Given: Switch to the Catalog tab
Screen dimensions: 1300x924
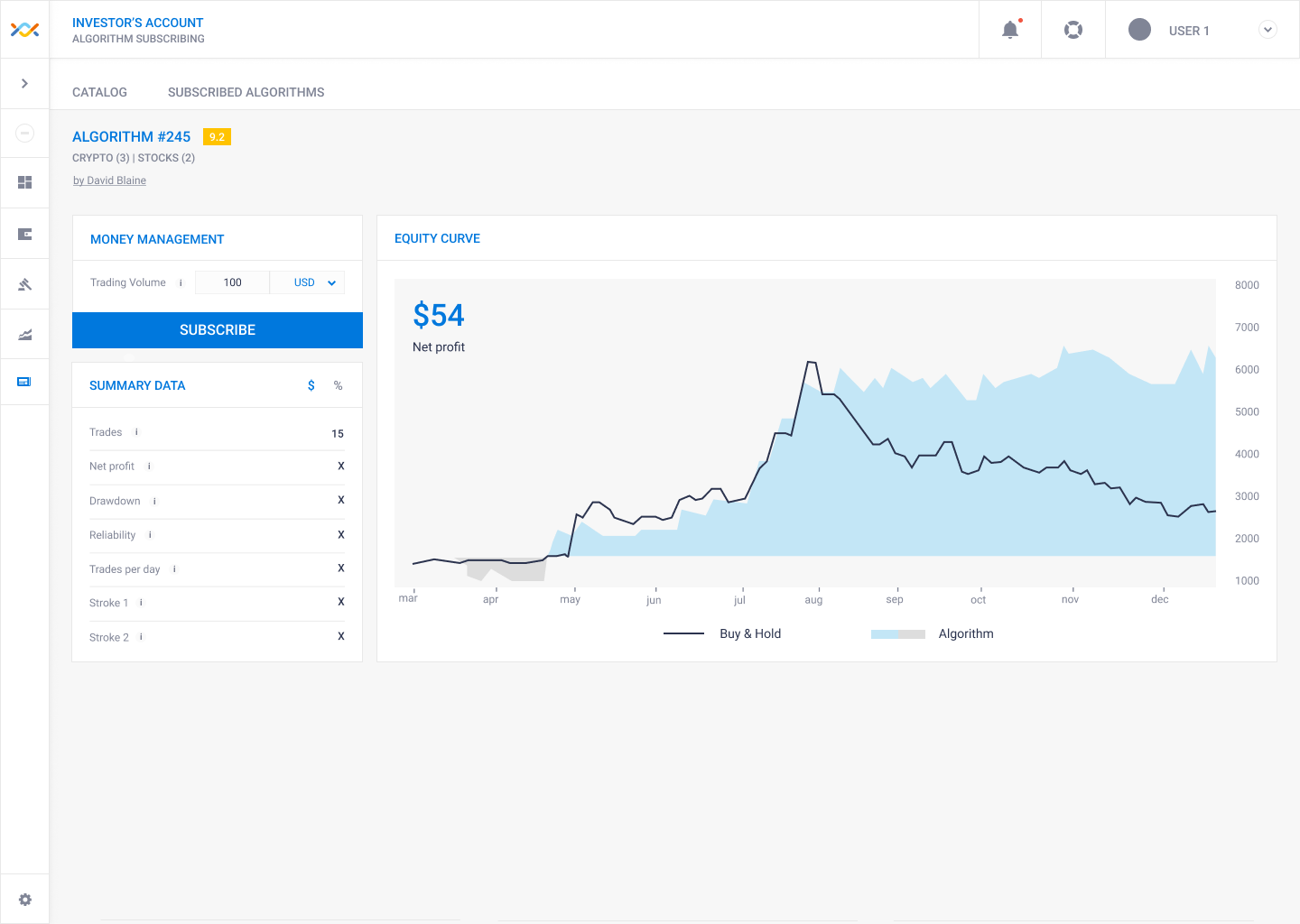Looking at the screenshot, I should tap(99, 92).
